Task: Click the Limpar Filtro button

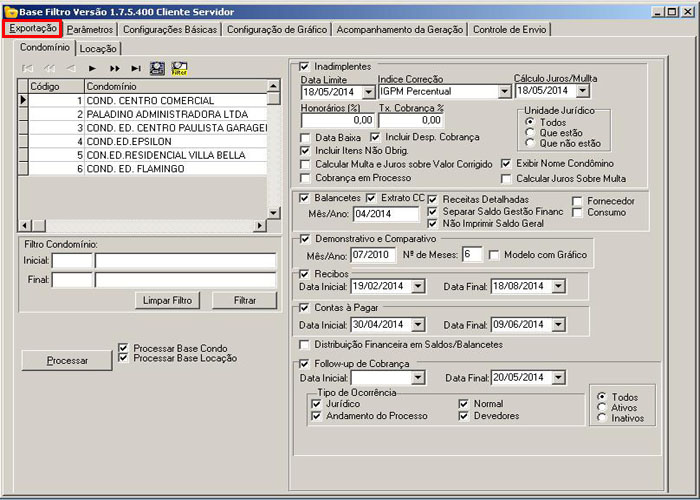Action: pos(166,300)
